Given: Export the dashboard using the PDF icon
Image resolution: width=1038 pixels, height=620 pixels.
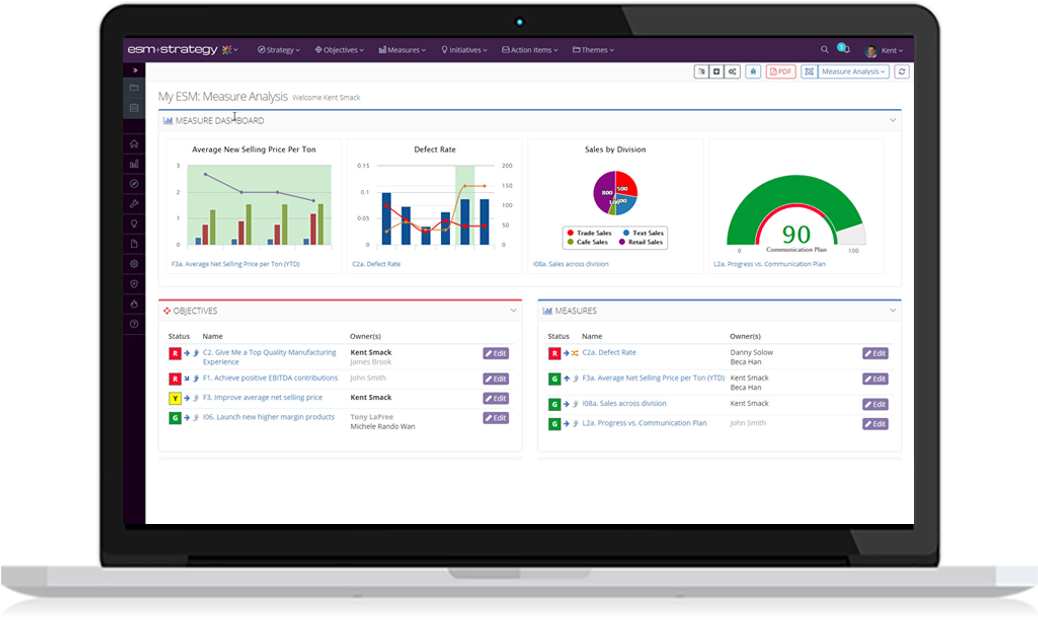Looking at the screenshot, I should (780, 72).
